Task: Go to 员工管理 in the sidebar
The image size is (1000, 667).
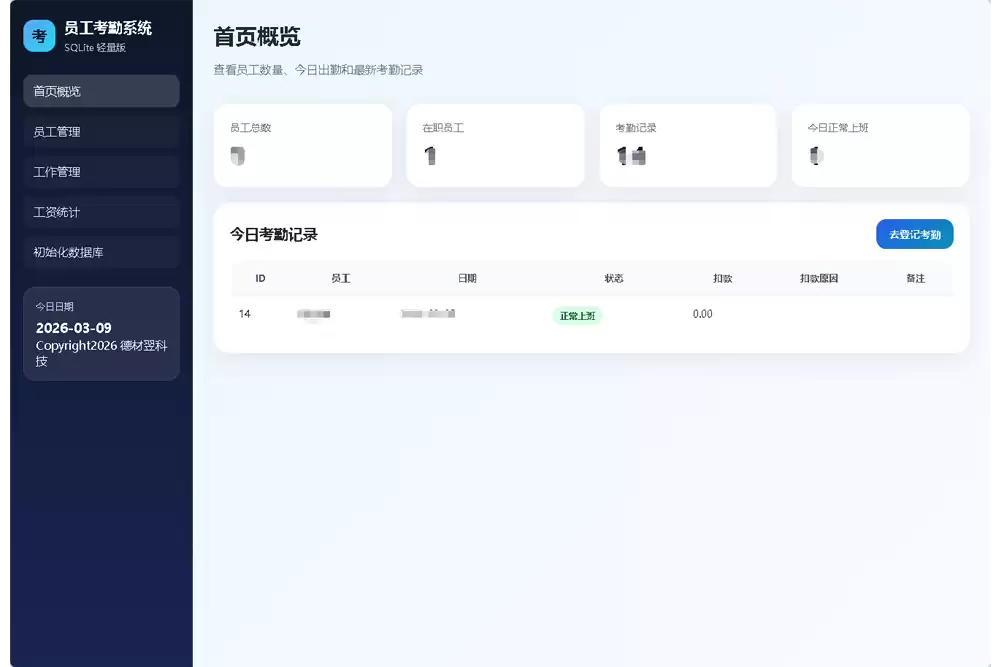Action: pyautogui.click(x=101, y=132)
